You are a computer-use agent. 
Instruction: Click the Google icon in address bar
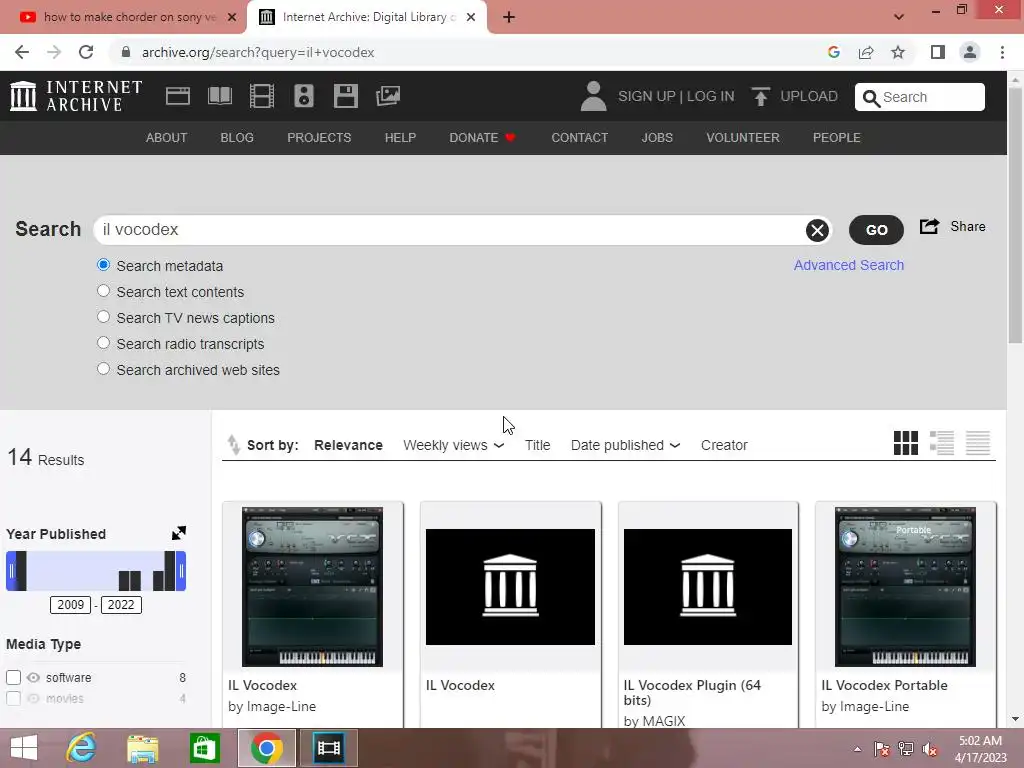[x=833, y=52]
